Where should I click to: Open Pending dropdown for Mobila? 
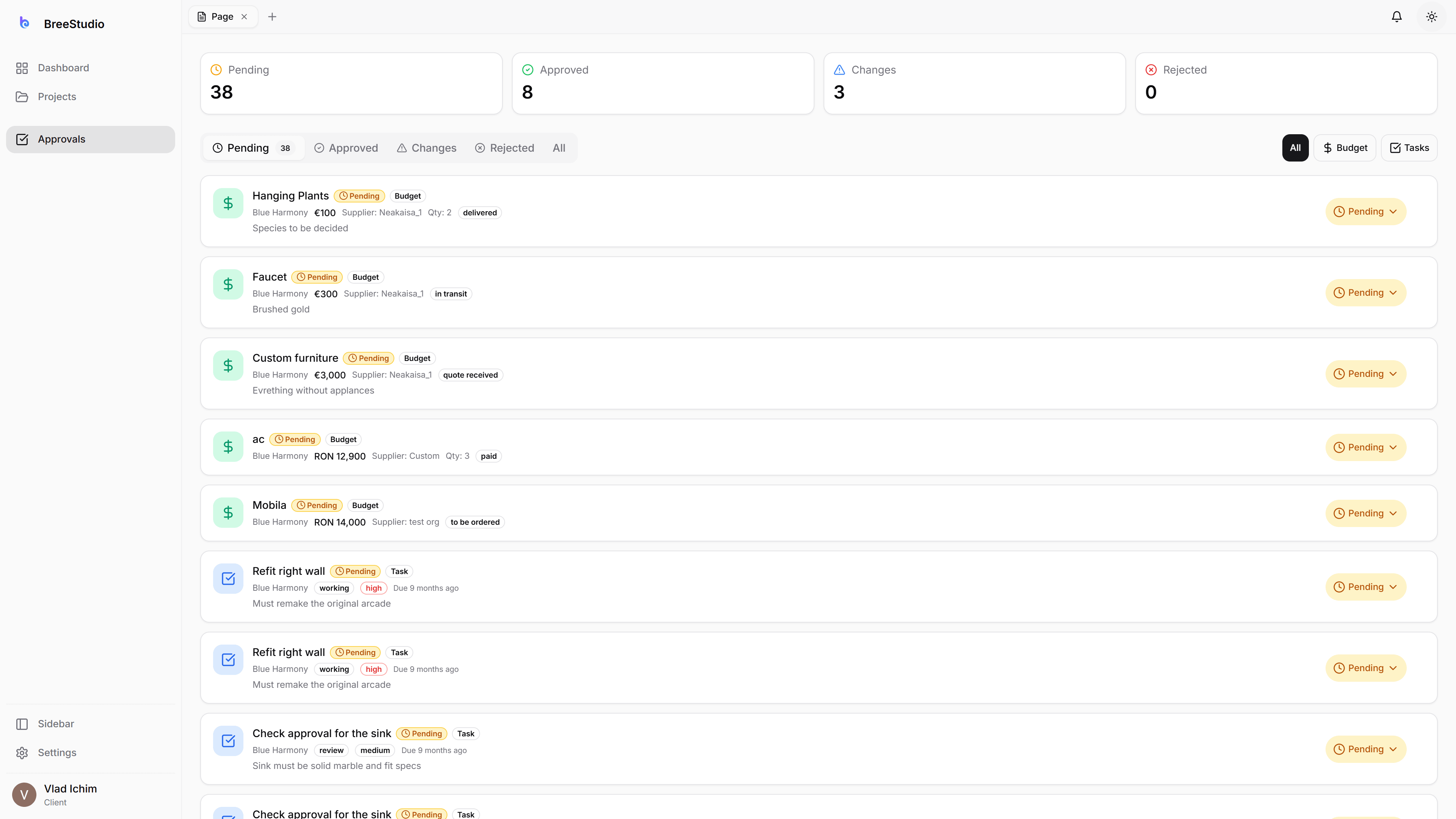point(1365,513)
